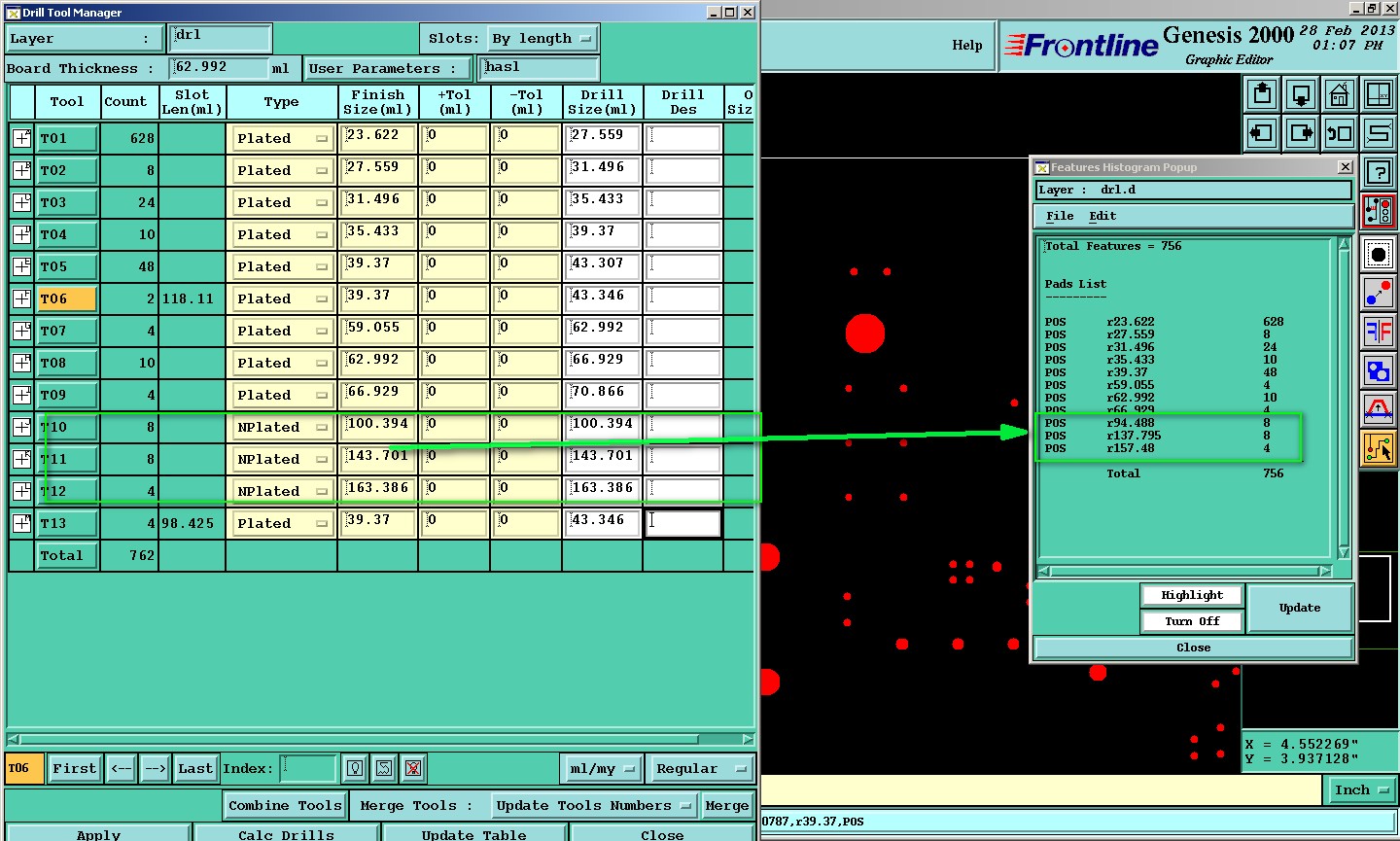This screenshot has width=1400, height=841.
Task: Click the red-bordered netlist traffic light icon
Action: point(1379,211)
